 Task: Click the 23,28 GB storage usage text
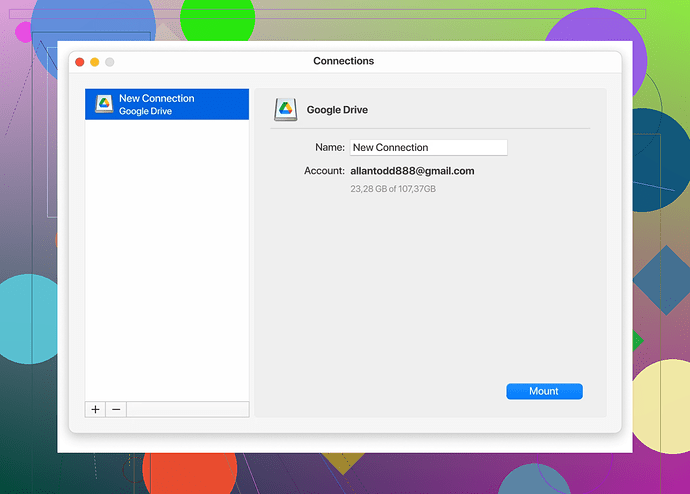point(392,189)
